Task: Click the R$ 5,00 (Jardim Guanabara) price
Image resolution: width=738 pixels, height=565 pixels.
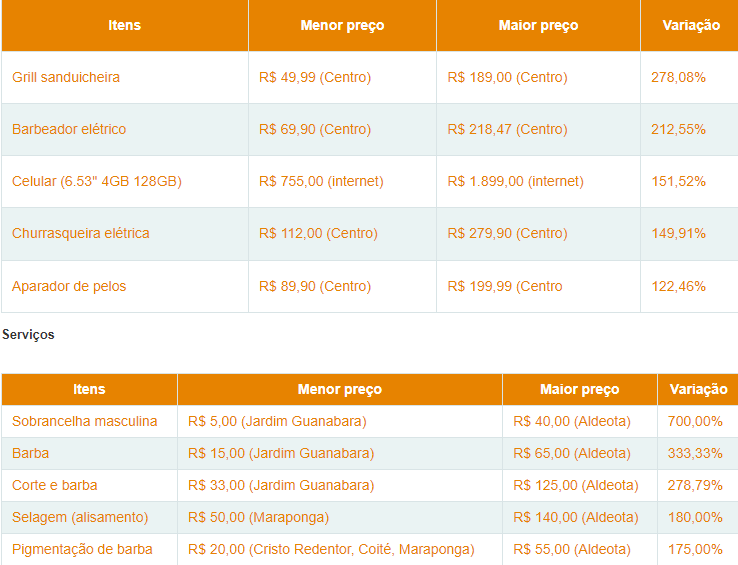Action: 277,421
